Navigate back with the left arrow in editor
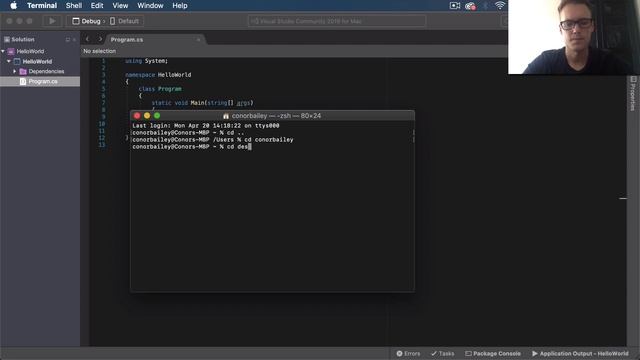The width and height of the screenshot is (640, 360). coord(87,39)
